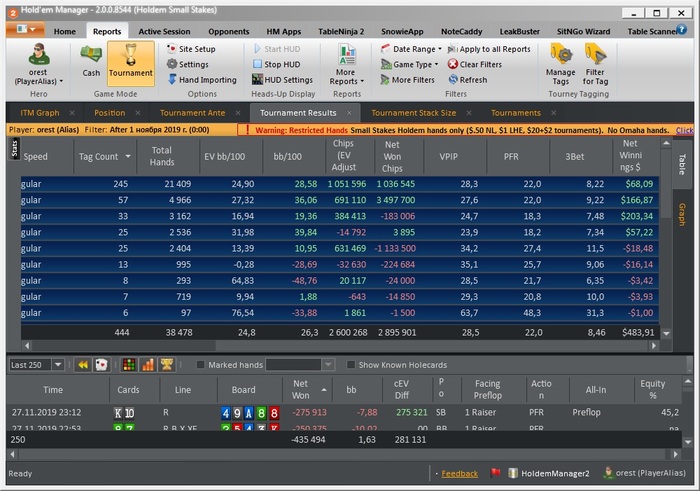Sort hands by Net Won column
This screenshot has height=491, width=700.
click(300, 389)
